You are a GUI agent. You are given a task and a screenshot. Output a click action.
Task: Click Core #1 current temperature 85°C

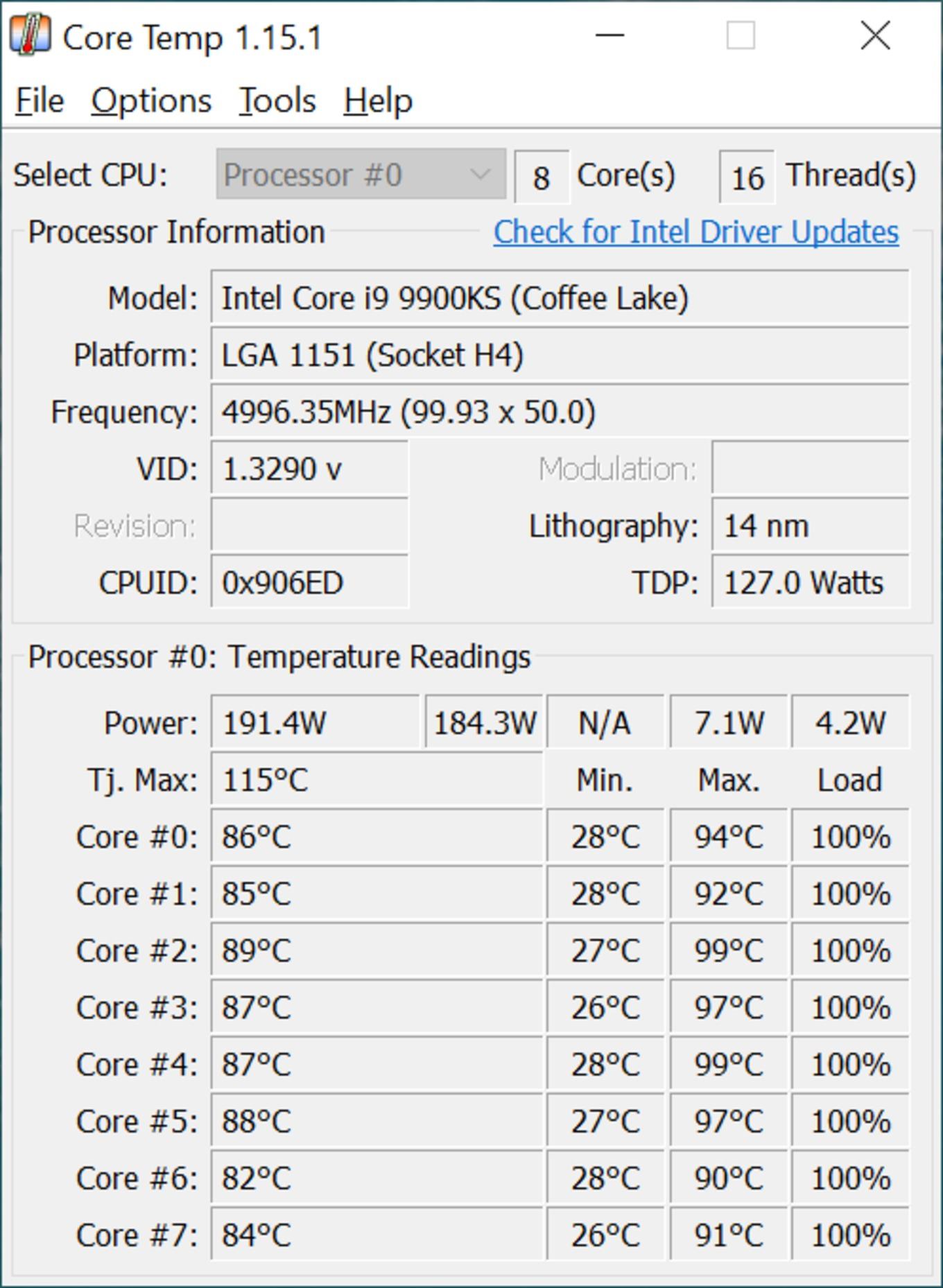pyautogui.click(x=377, y=894)
